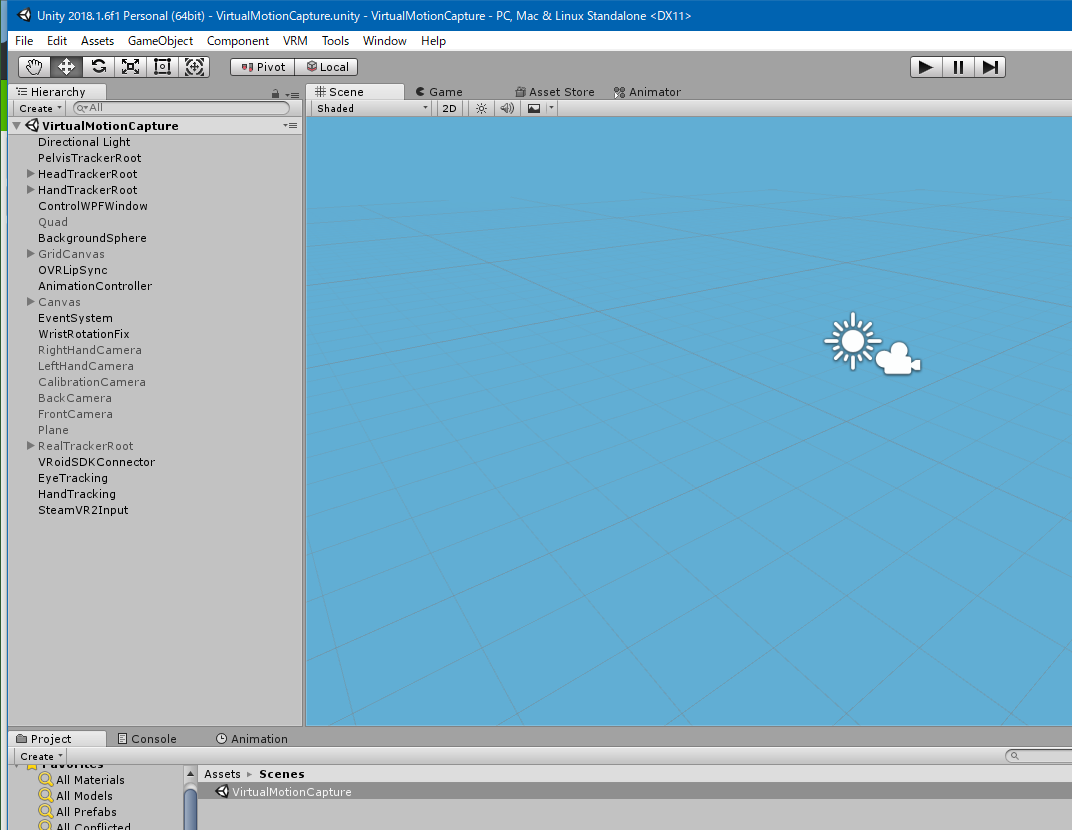Toggle 2D scene view mode
Viewport: 1072px width, 830px height.
pyautogui.click(x=449, y=108)
